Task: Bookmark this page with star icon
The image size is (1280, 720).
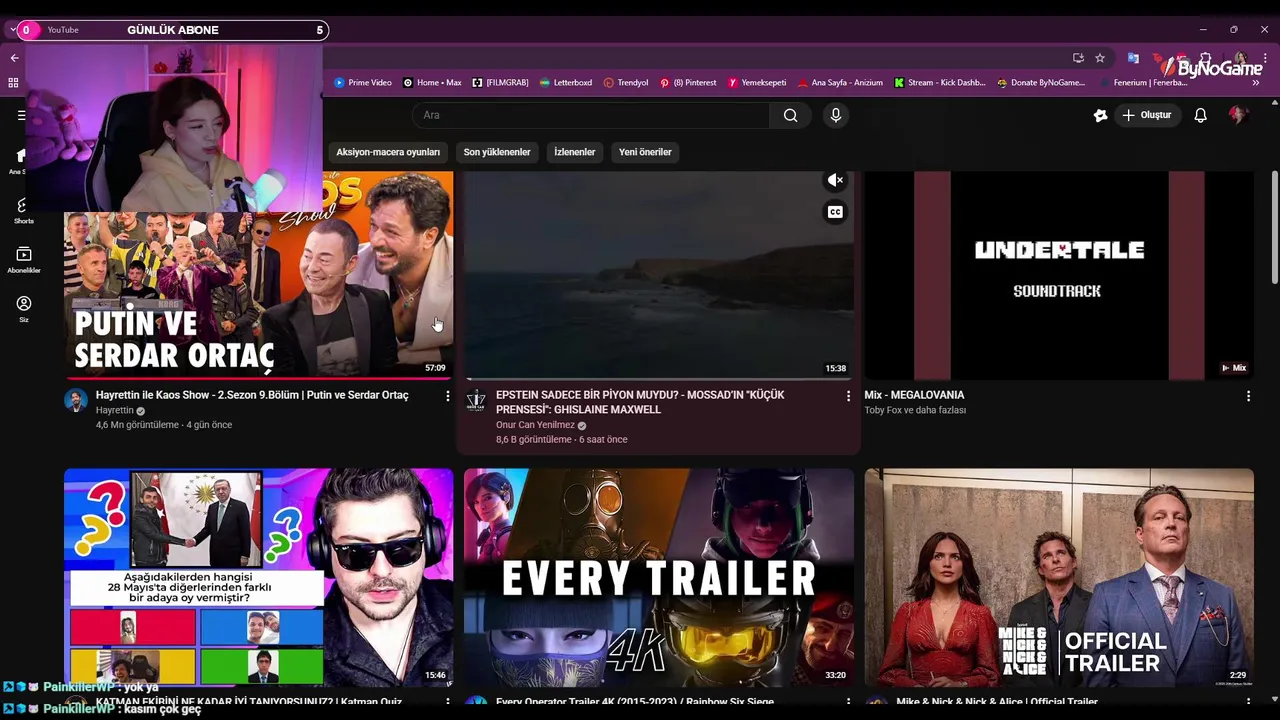Action: [1100, 58]
